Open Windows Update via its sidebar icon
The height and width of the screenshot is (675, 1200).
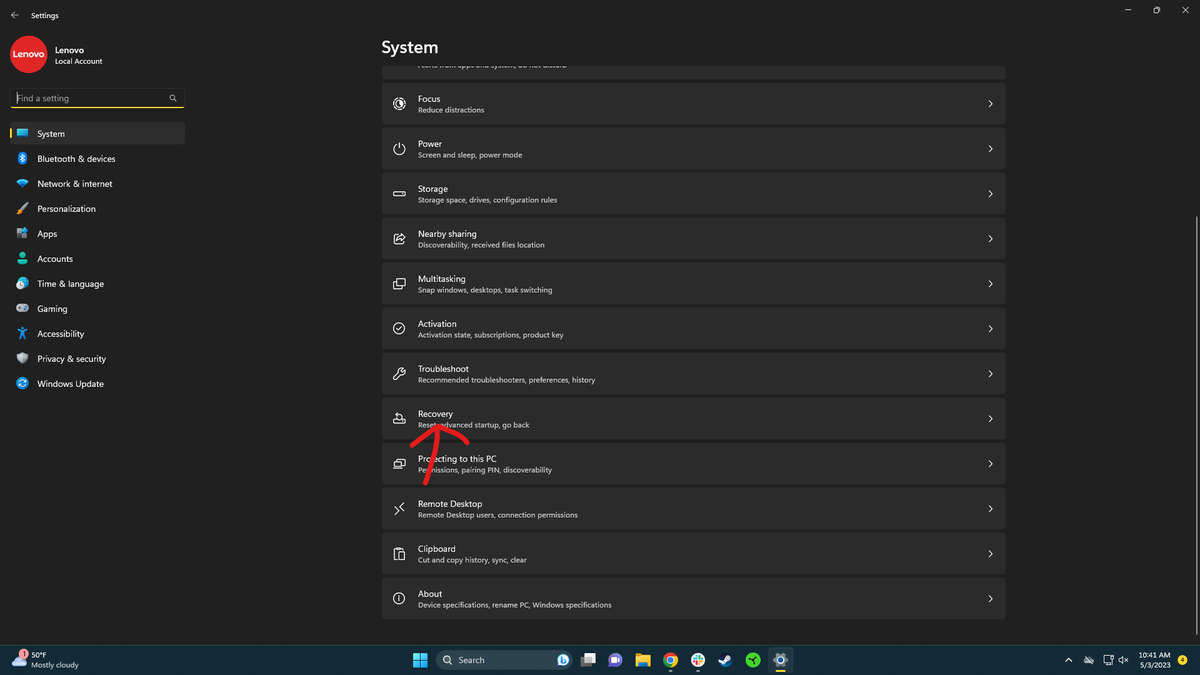22,383
